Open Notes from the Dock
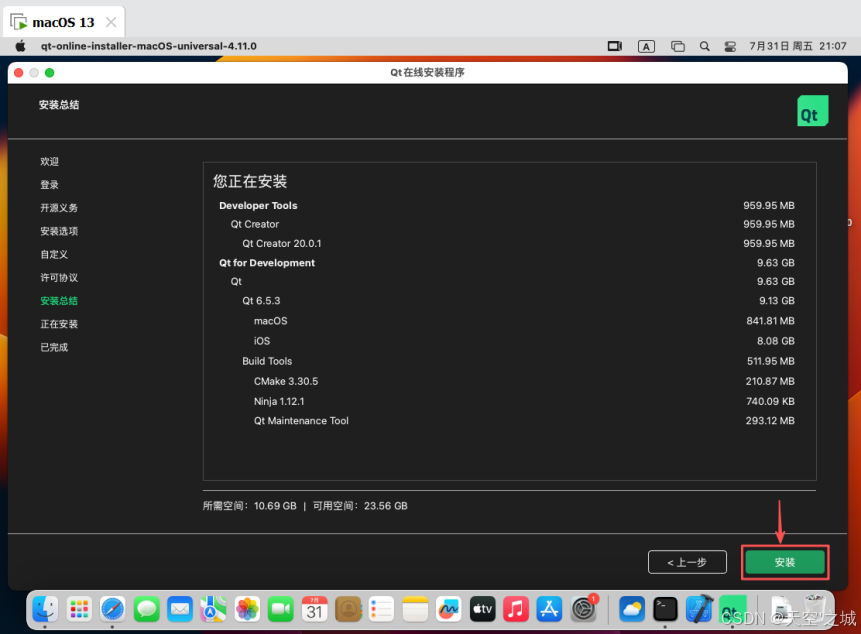Image resolution: width=861 pixels, height=634 pixels. point(415,609)
